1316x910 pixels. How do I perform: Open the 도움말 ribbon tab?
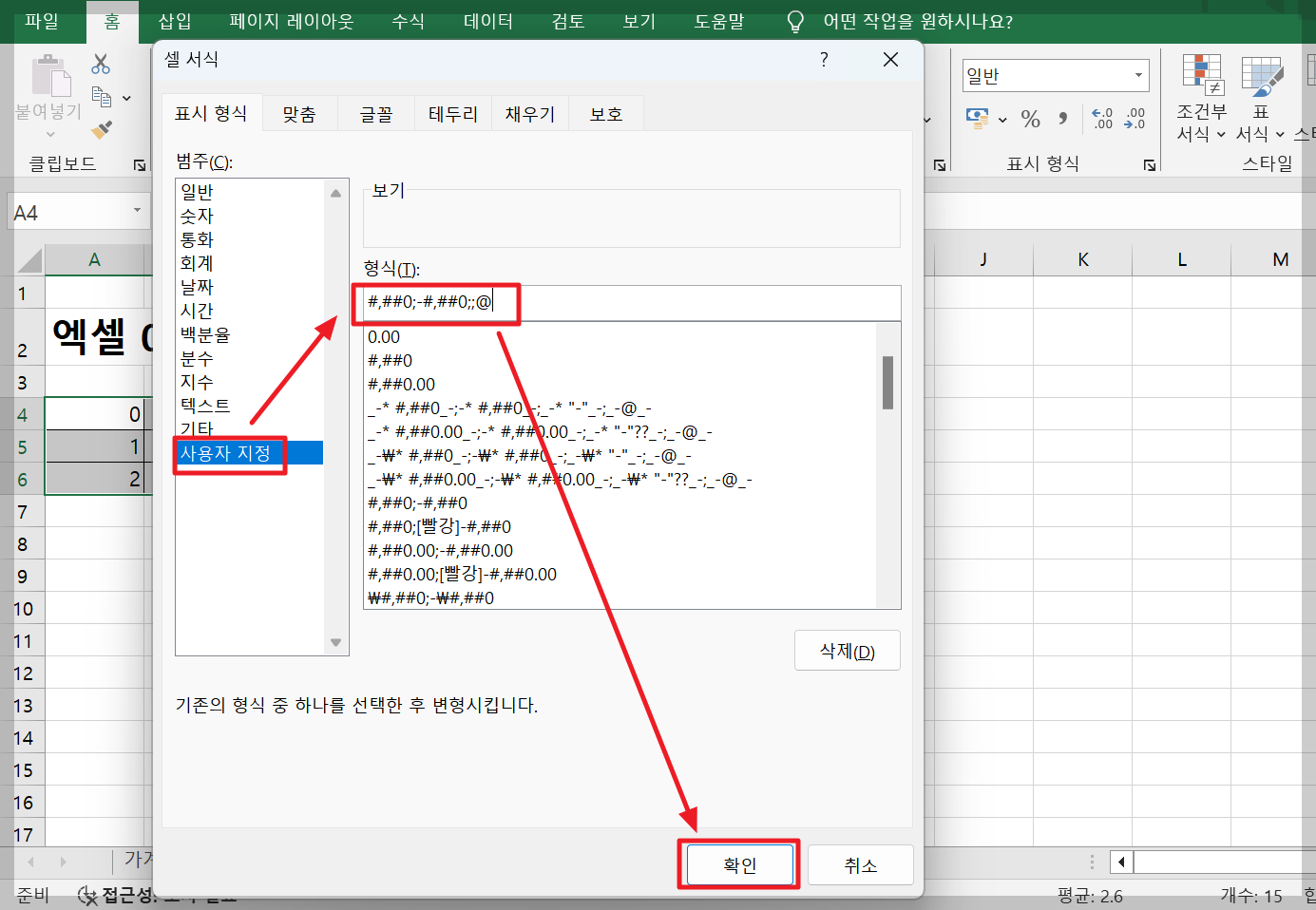[719, 21]
